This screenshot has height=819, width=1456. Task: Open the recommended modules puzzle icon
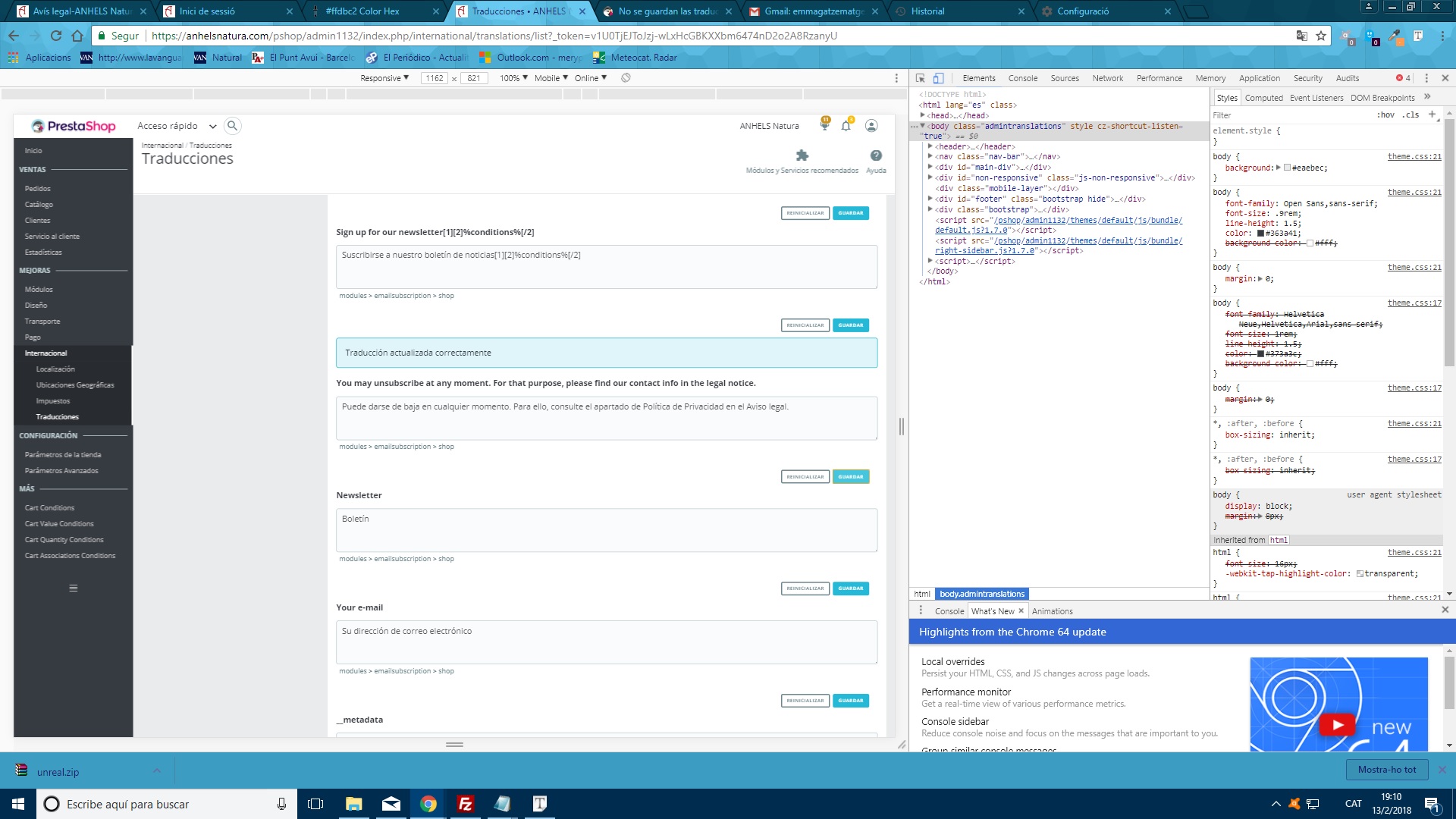point(802,155)
